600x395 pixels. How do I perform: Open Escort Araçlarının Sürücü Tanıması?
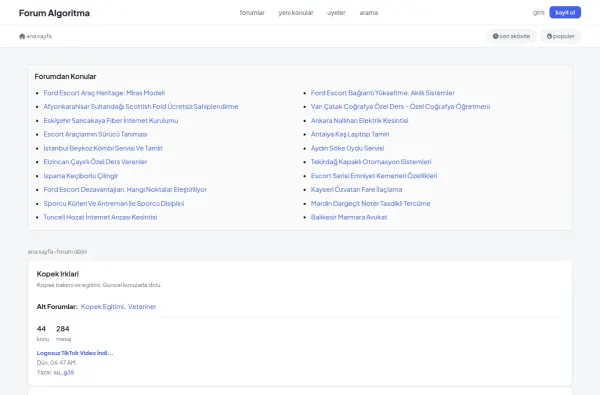tap(95, 134)
